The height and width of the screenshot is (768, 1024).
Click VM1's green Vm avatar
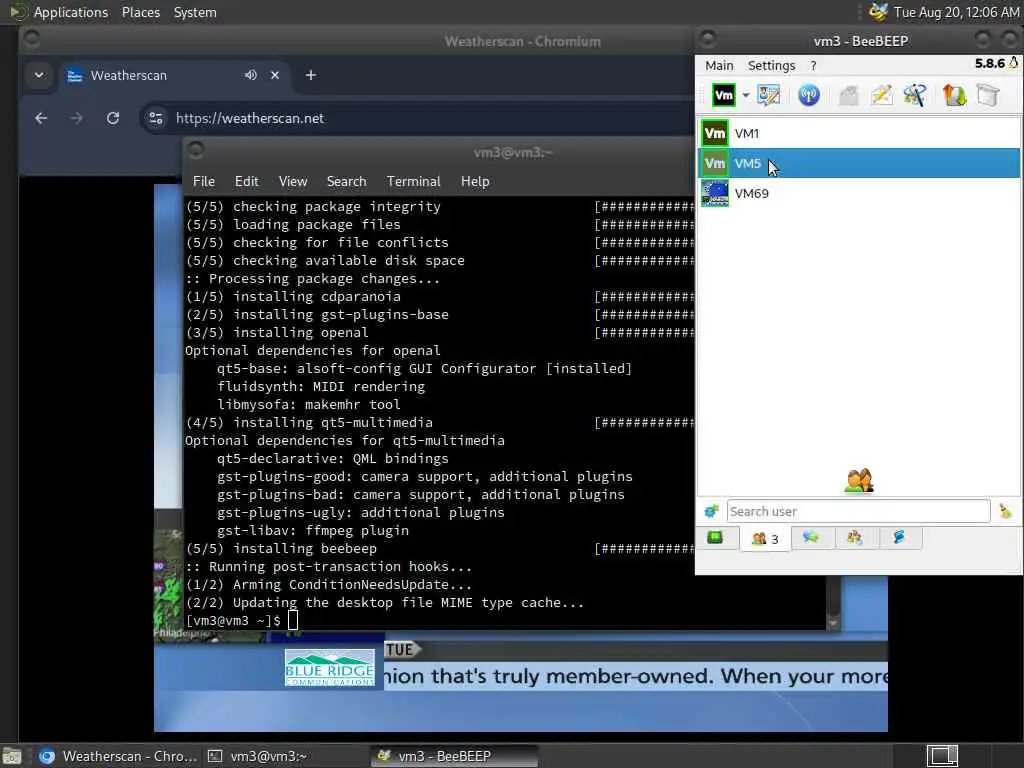(714, 133)
